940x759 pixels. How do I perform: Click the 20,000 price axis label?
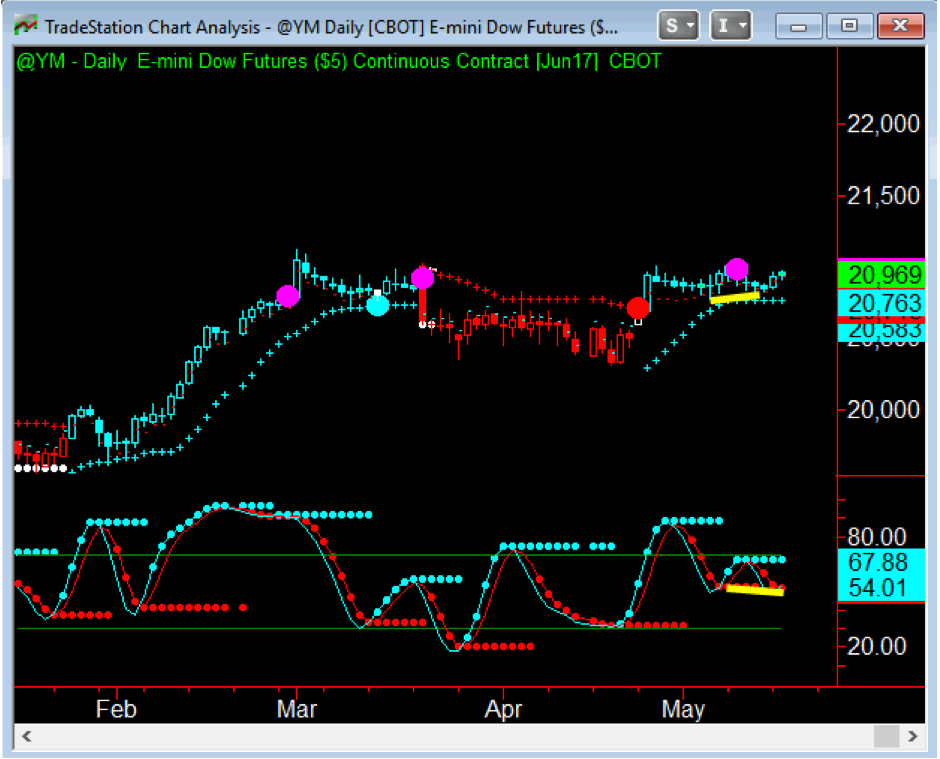pos(883,410)
